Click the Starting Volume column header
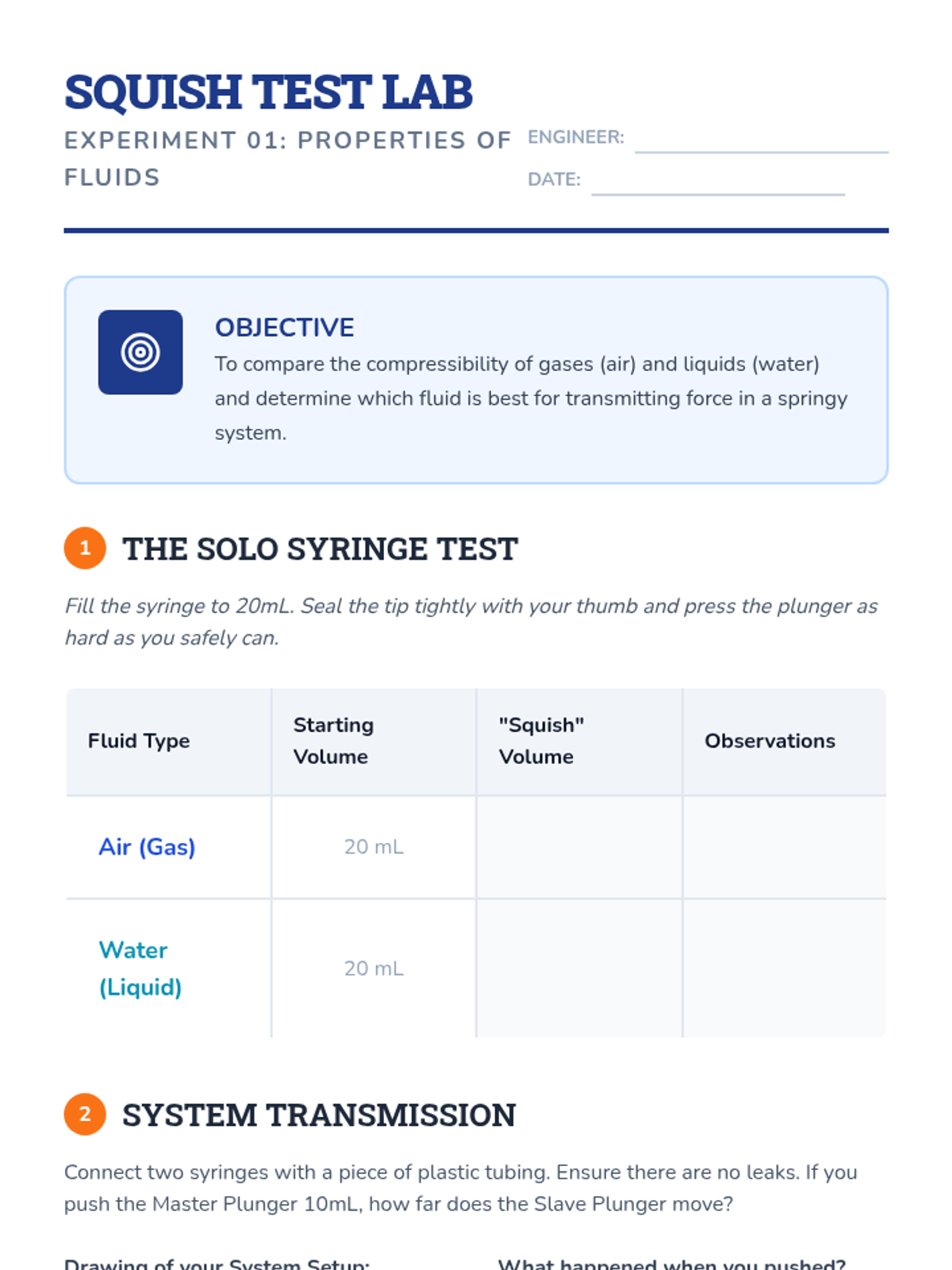This screenshot has width=952, height=1270. [x=333, y=741]
